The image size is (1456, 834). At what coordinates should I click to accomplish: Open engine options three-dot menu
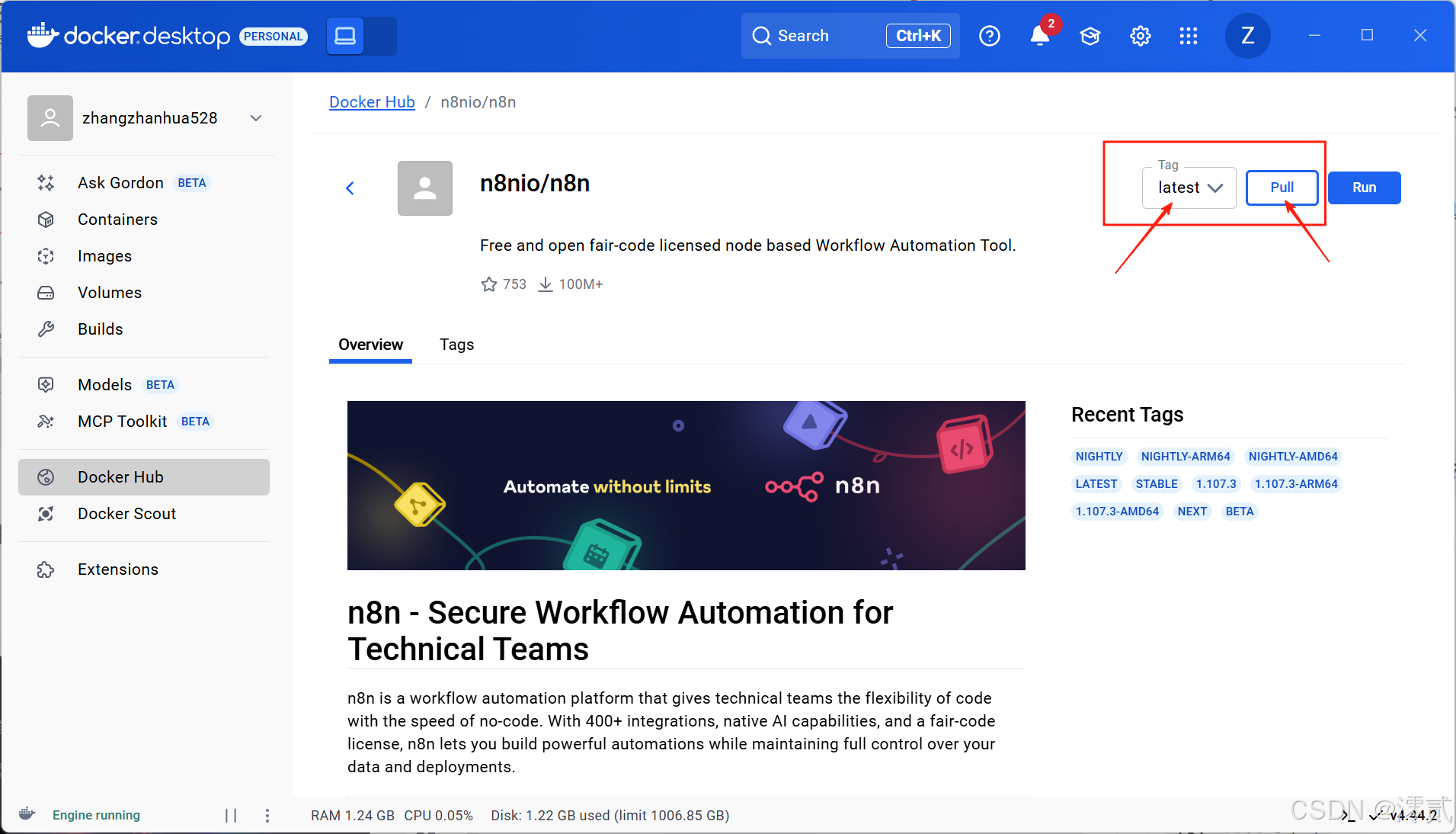pos(267,816)
